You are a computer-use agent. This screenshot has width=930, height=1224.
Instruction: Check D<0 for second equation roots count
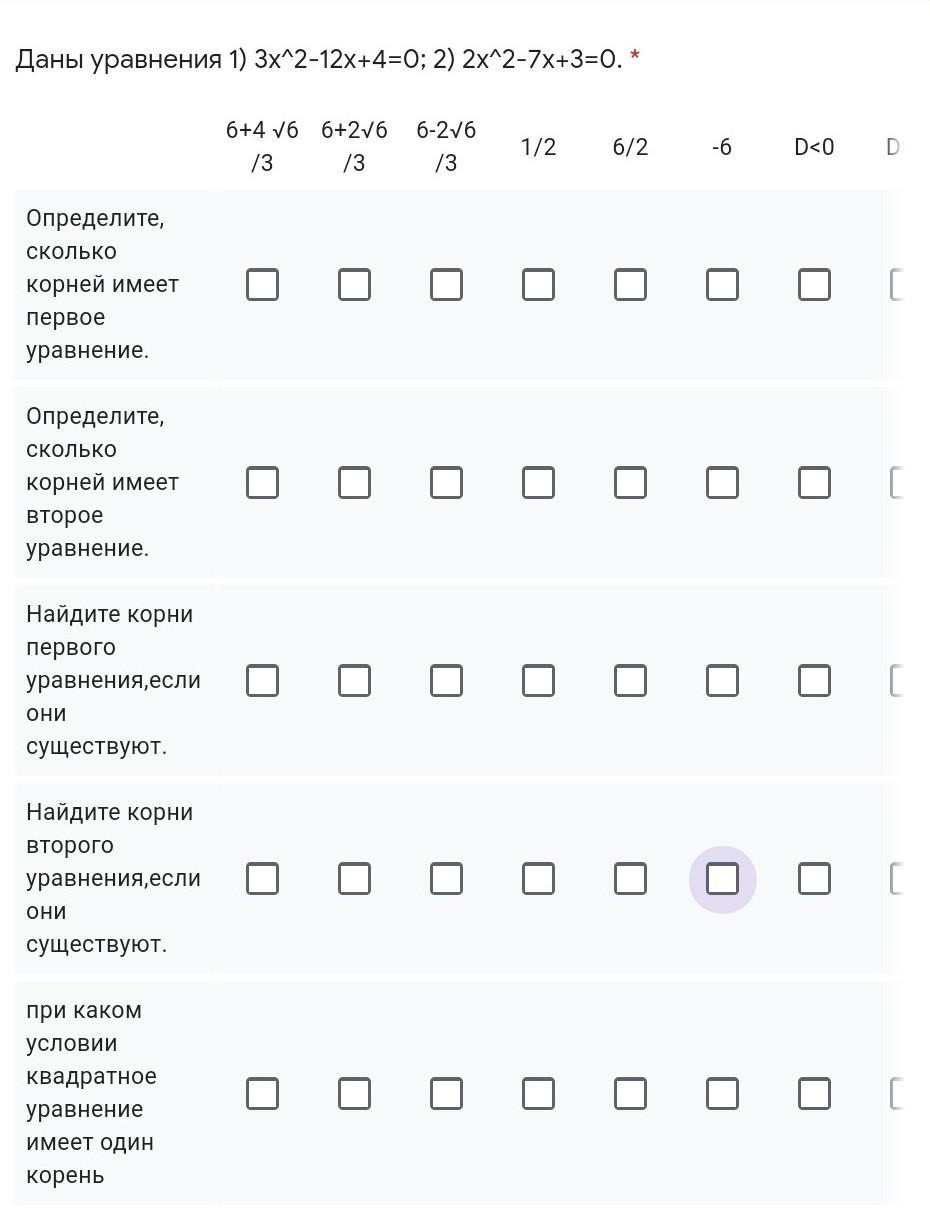pyautogui.click(x=814, y=483)
